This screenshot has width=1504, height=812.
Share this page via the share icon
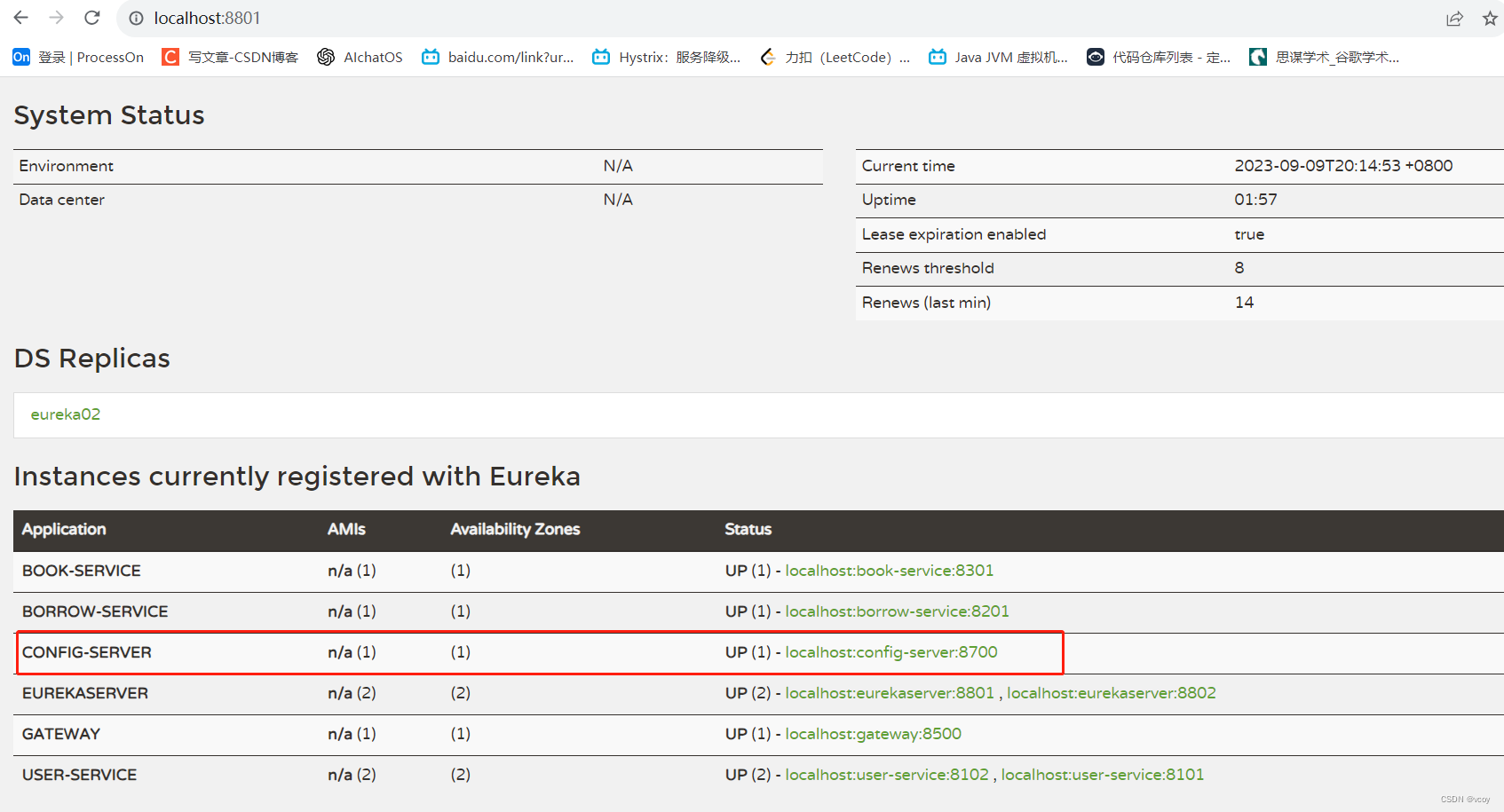1454,19
